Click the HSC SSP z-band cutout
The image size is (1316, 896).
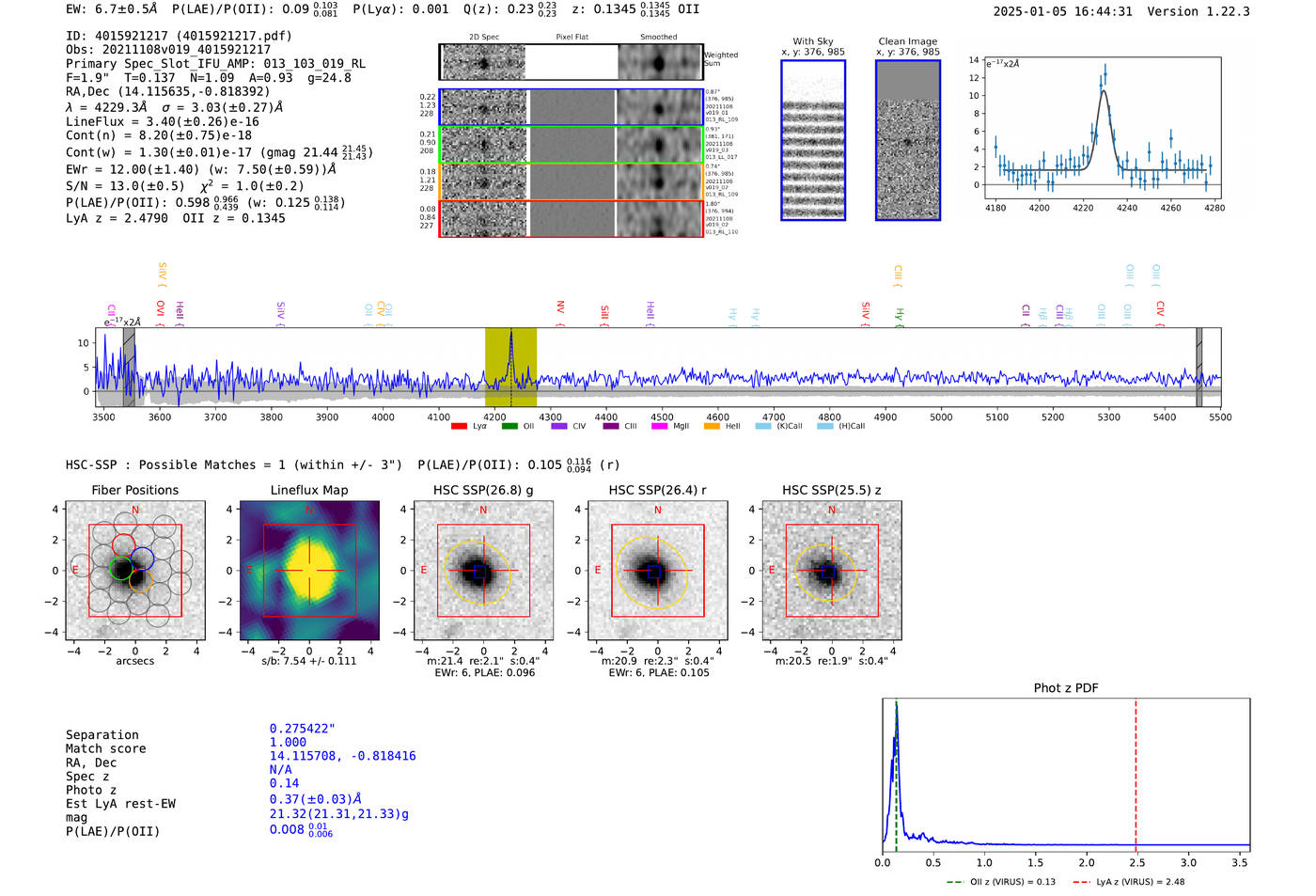point(831,571)
